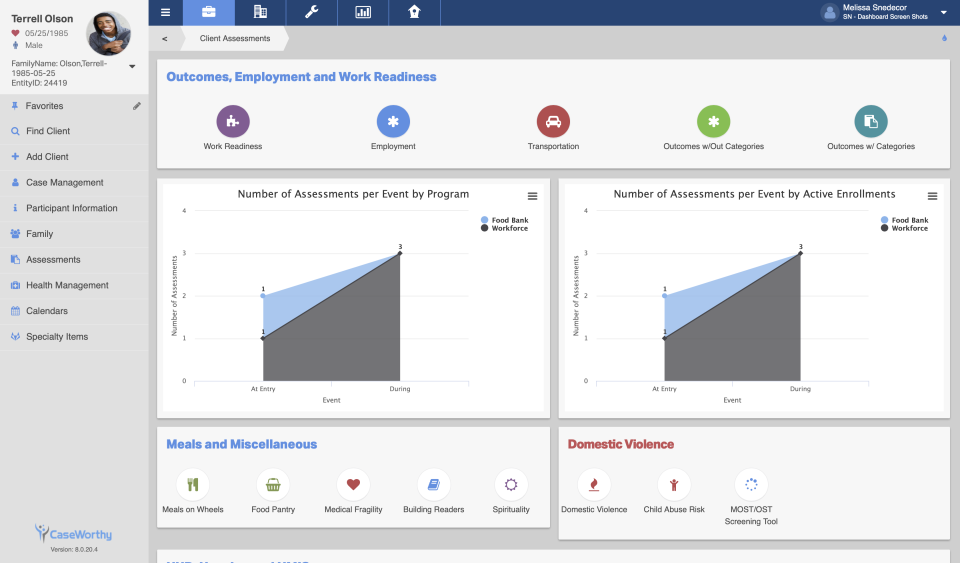Go back with the breadcrumb arrow
The image size is (960, 563).
[x=164, y=39]
